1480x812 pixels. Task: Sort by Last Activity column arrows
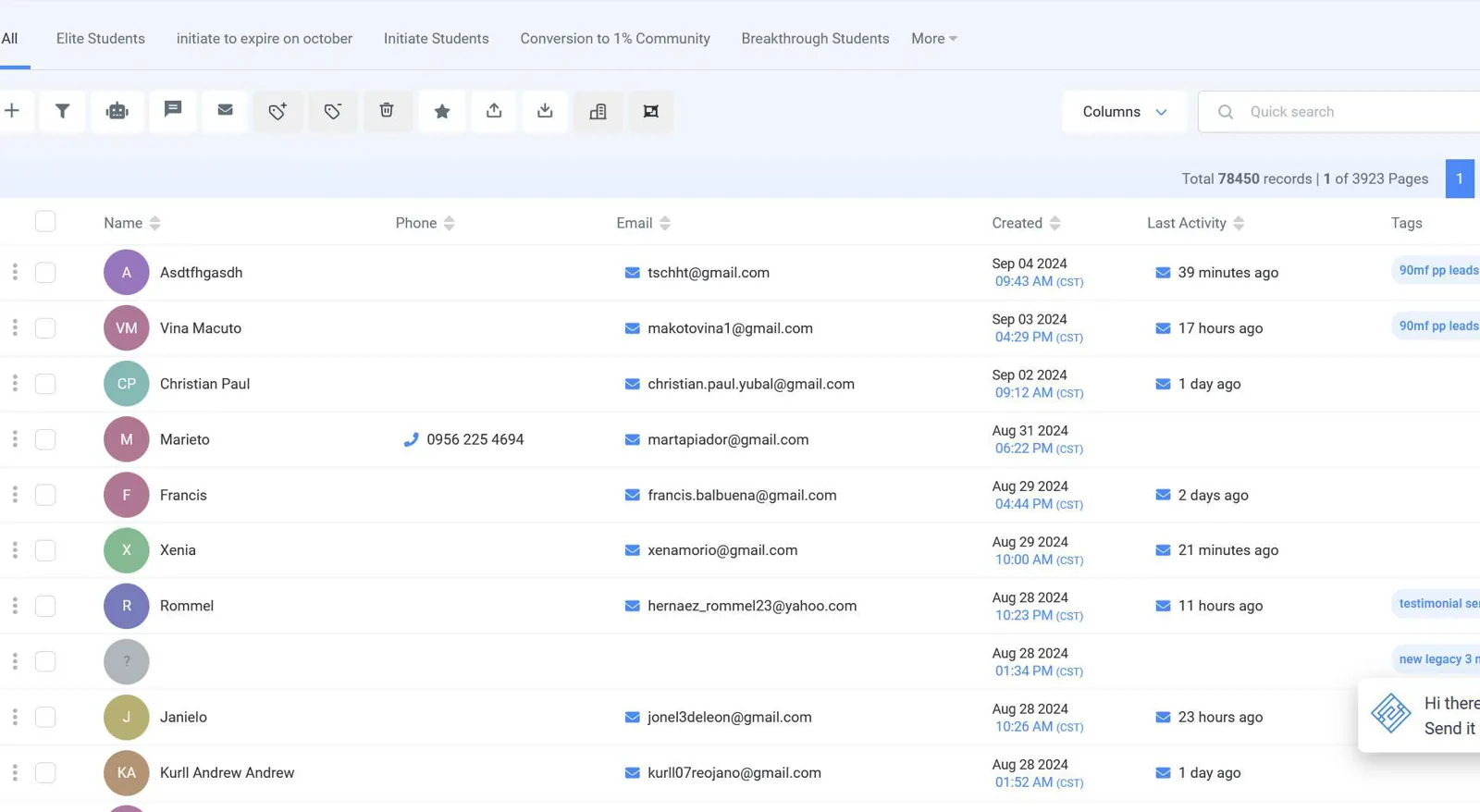[1239, 223]
